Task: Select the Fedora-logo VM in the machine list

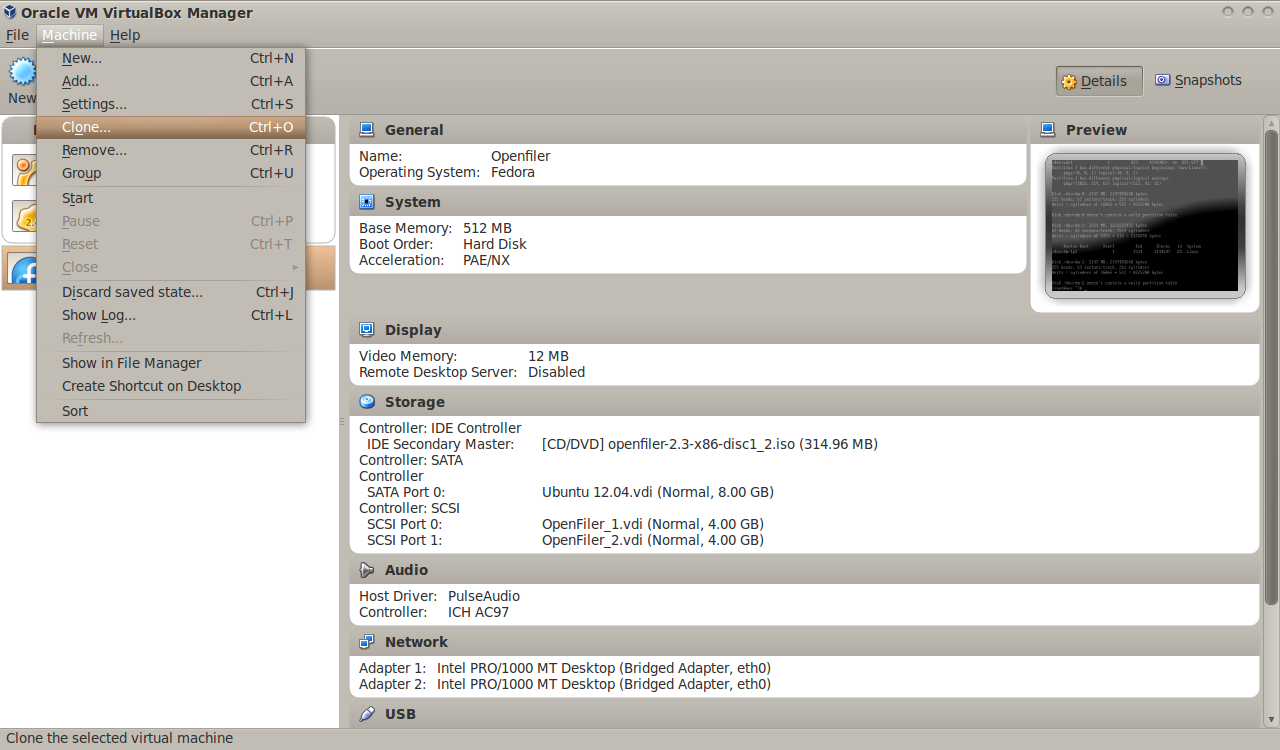Action: [x=24, y=270]
